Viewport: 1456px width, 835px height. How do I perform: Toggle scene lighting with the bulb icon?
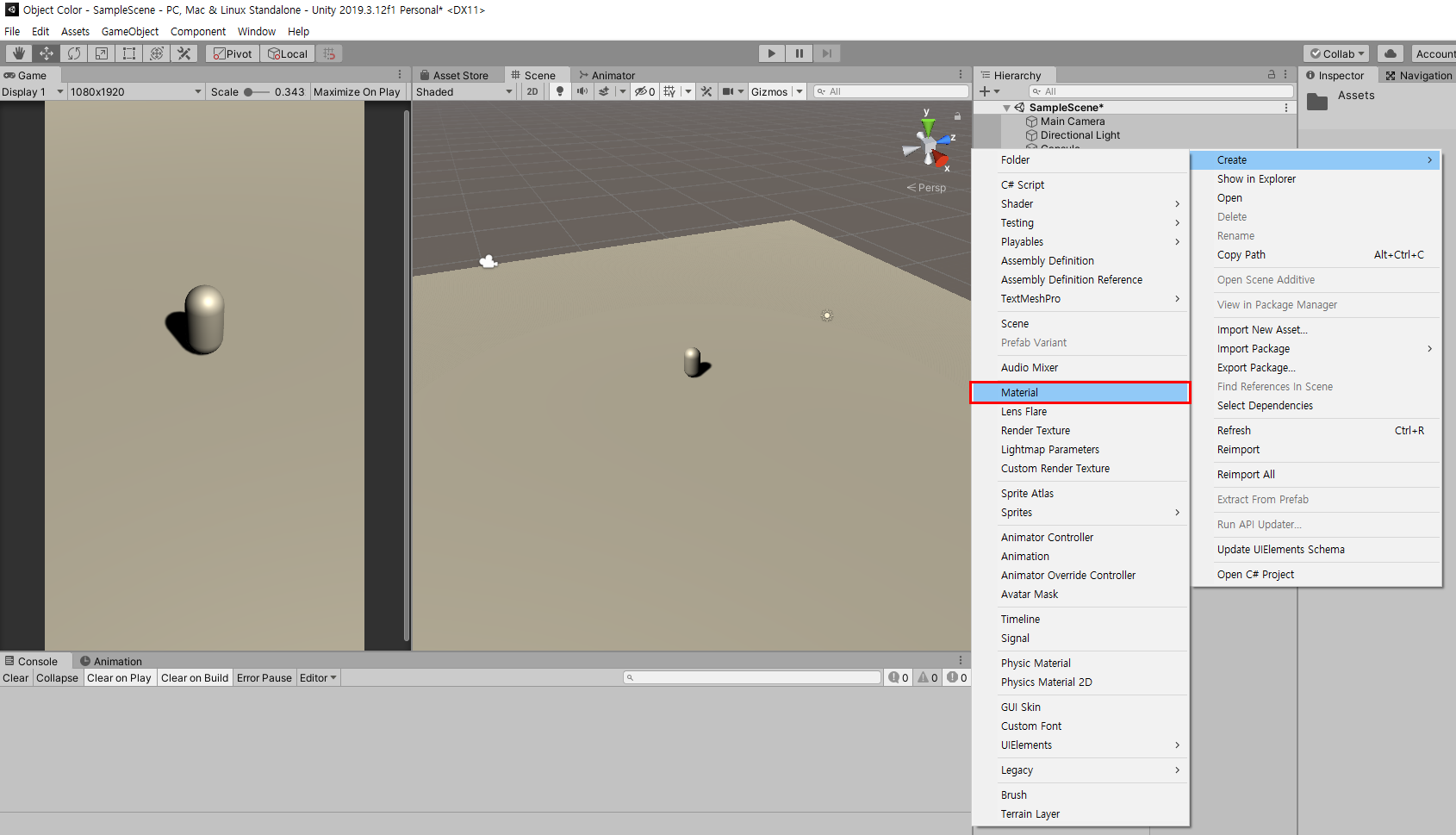tap(560, 91)
